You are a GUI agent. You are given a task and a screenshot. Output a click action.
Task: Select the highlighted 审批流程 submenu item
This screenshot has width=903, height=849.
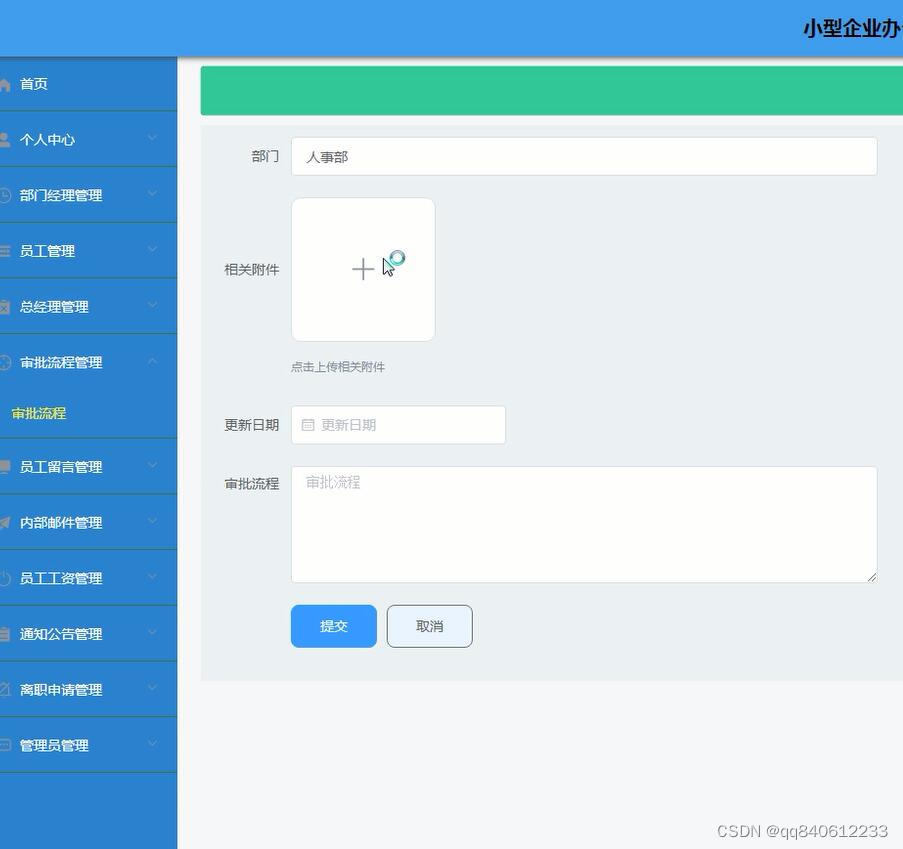(x=38, y=413)
